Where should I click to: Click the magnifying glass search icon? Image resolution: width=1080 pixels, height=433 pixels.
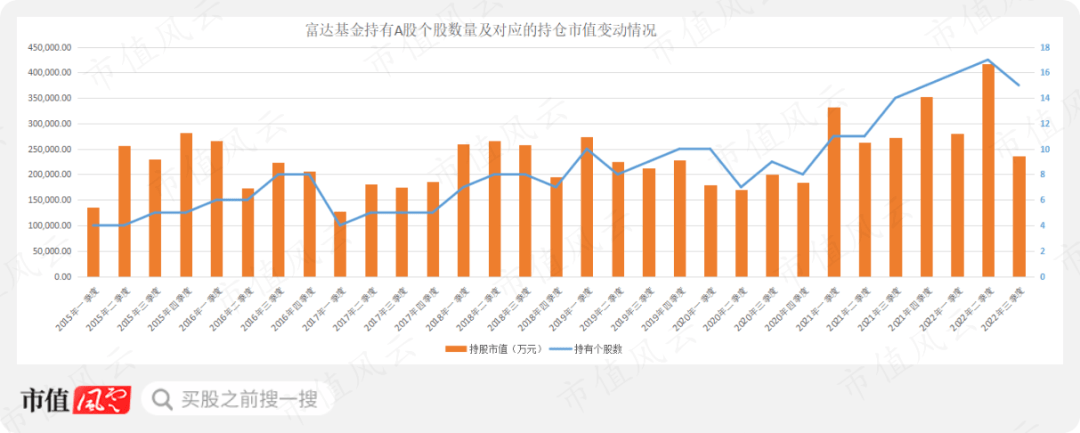coord(162,399)
